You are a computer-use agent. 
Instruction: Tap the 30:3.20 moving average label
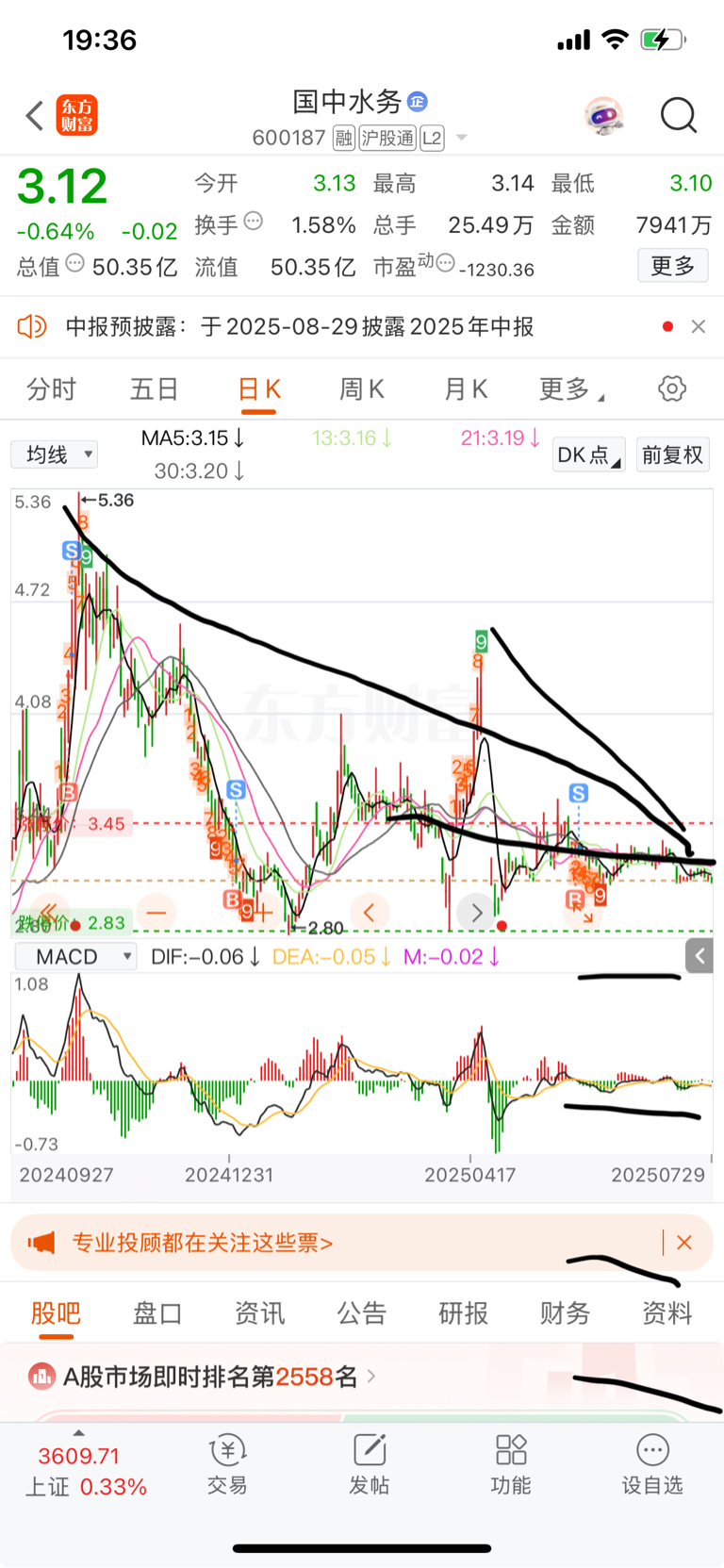(x=199, y=470)
